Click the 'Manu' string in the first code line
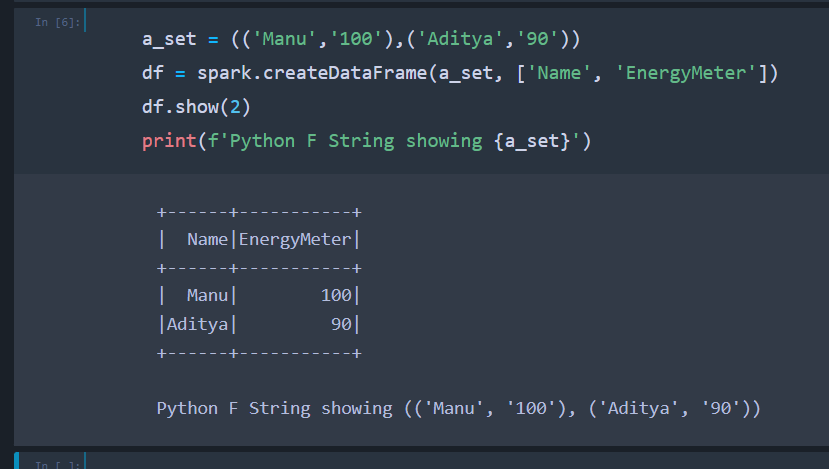This screenshot has height=469, width=829. pos(275,40)
